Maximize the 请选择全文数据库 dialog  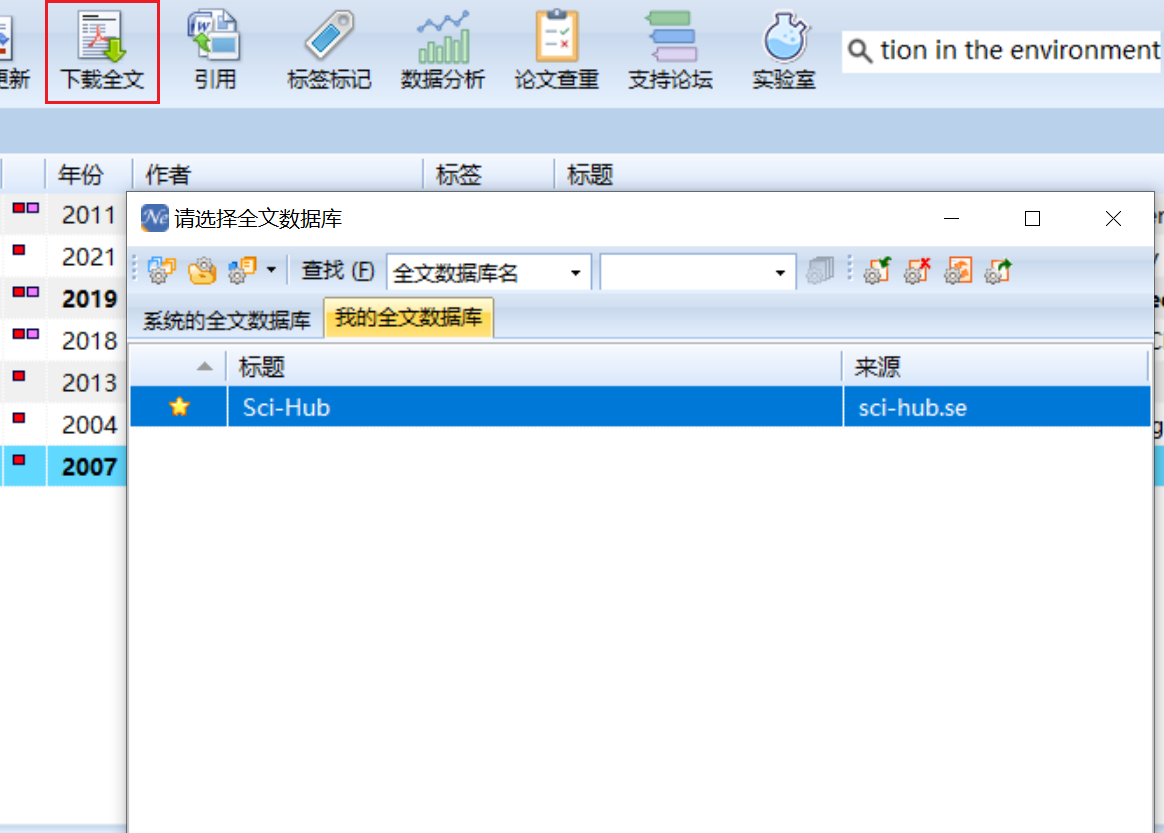(1032, 218)
